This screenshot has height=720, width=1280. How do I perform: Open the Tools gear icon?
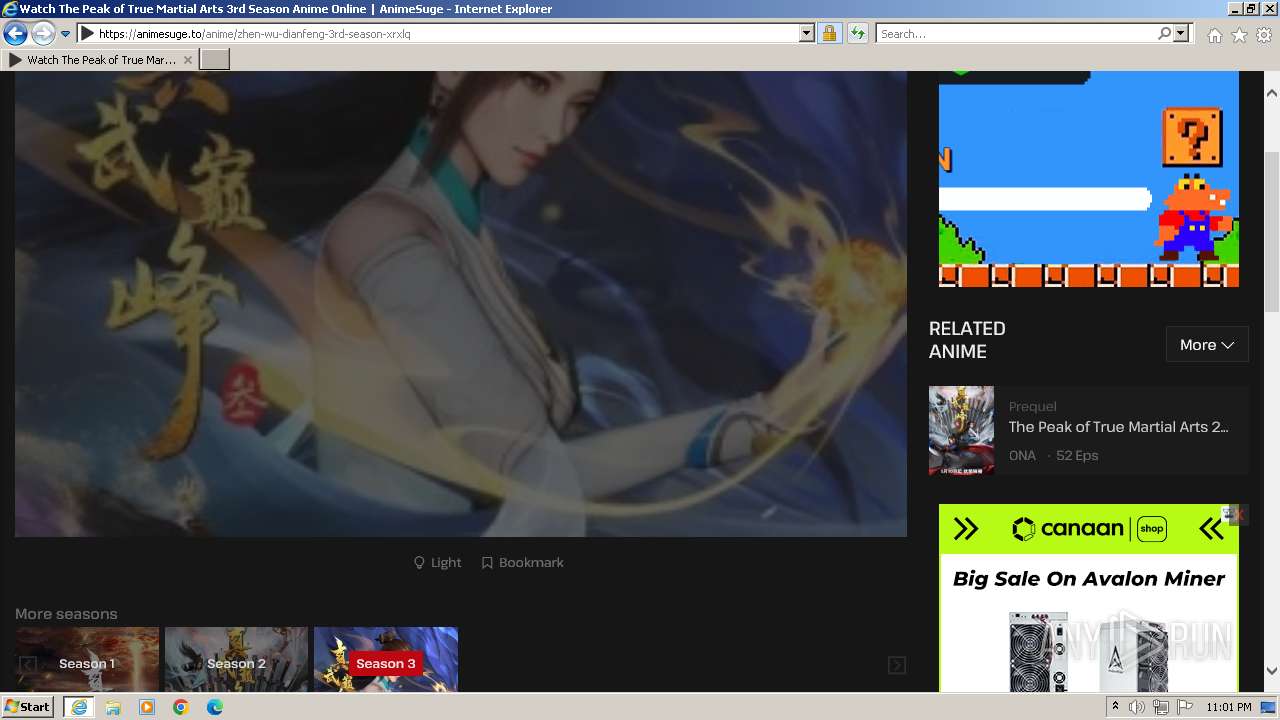click(1264, 35)
